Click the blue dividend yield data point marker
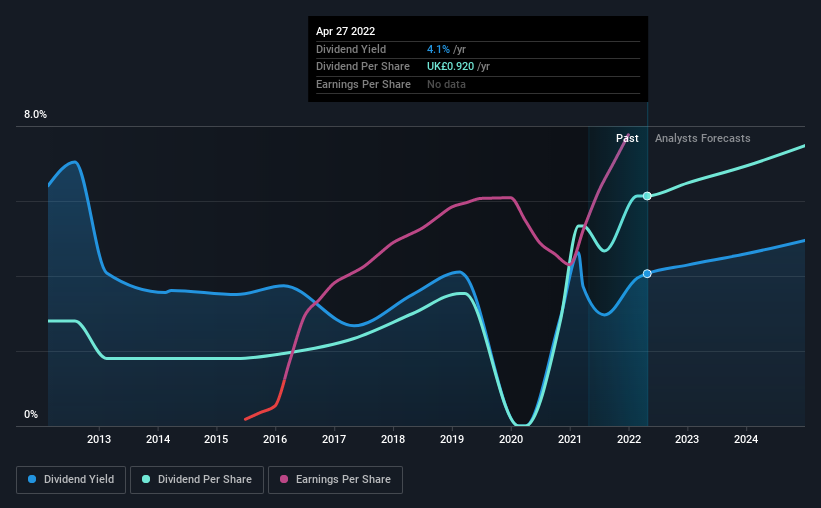Image resolution: width=821 pixels, height=508 pixels. click(x=647, y=273)
